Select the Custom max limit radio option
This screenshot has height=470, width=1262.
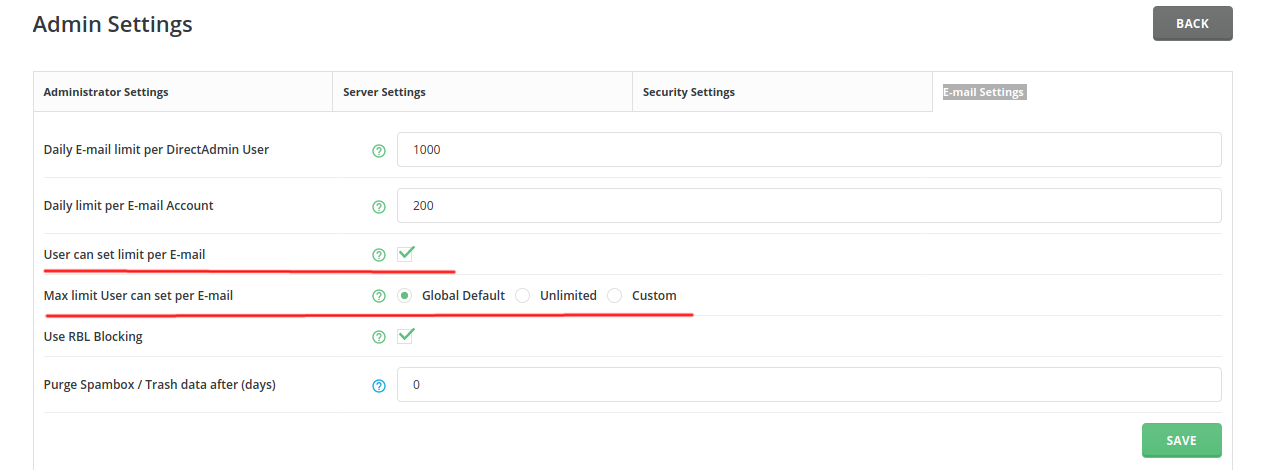[x=615, y=296]
